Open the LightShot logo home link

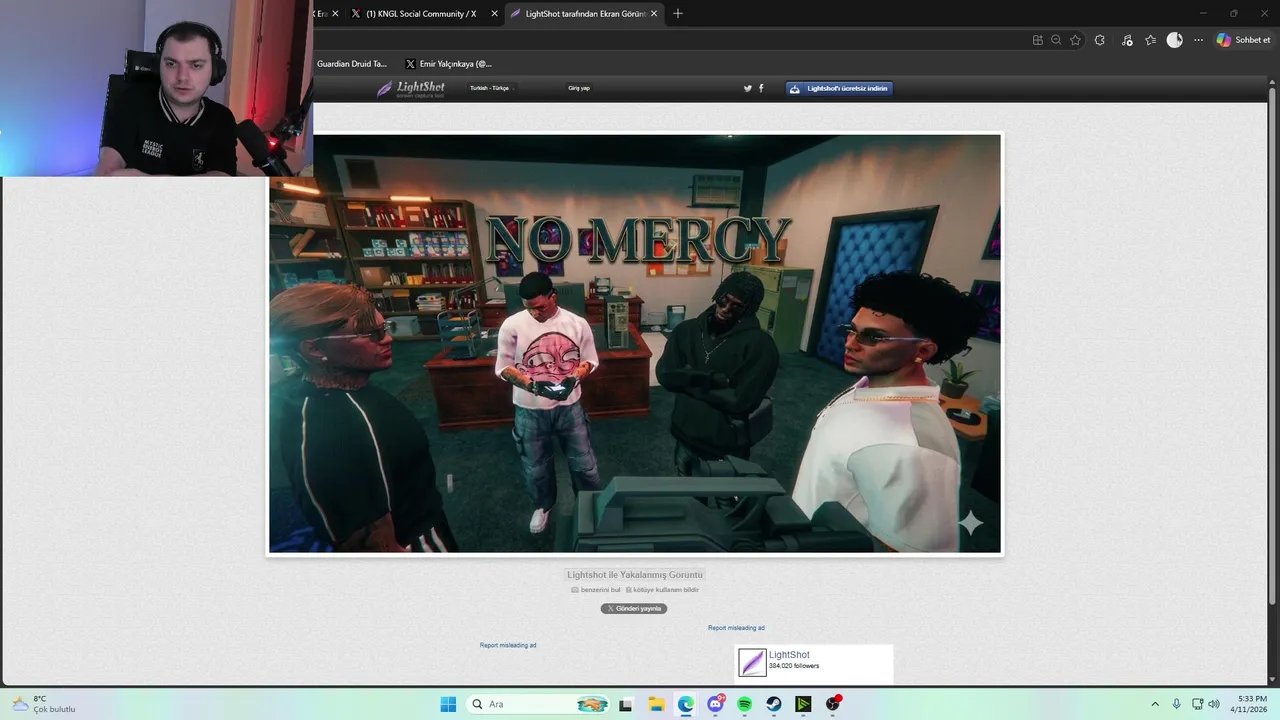pos(411,89)
